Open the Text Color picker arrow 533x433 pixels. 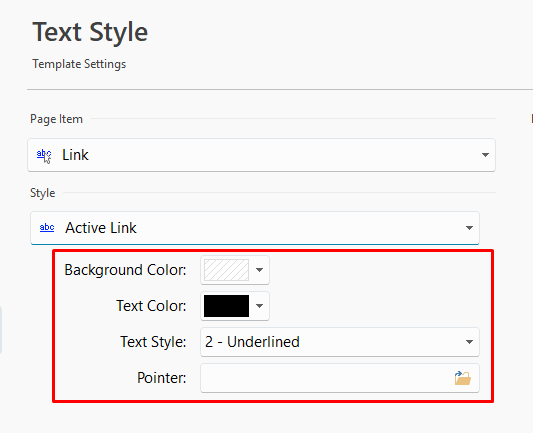click(x=259, y=306)
